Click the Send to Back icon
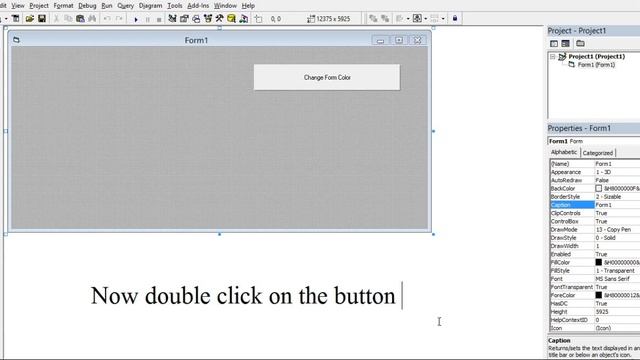Screen dimensions: 640x360 point(385,18)
